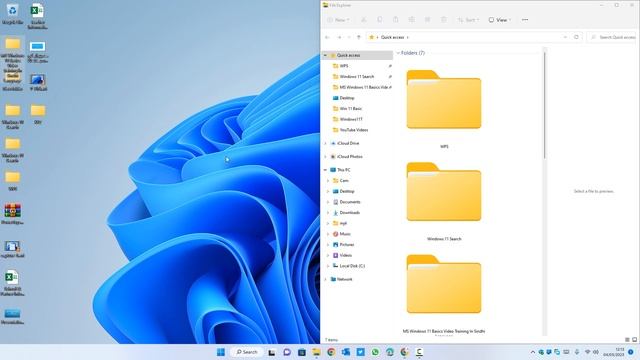The width and height of the screenshot is (640, 360).
Task: Open the Chat app on the taskbar
Action: click(287, 352)
